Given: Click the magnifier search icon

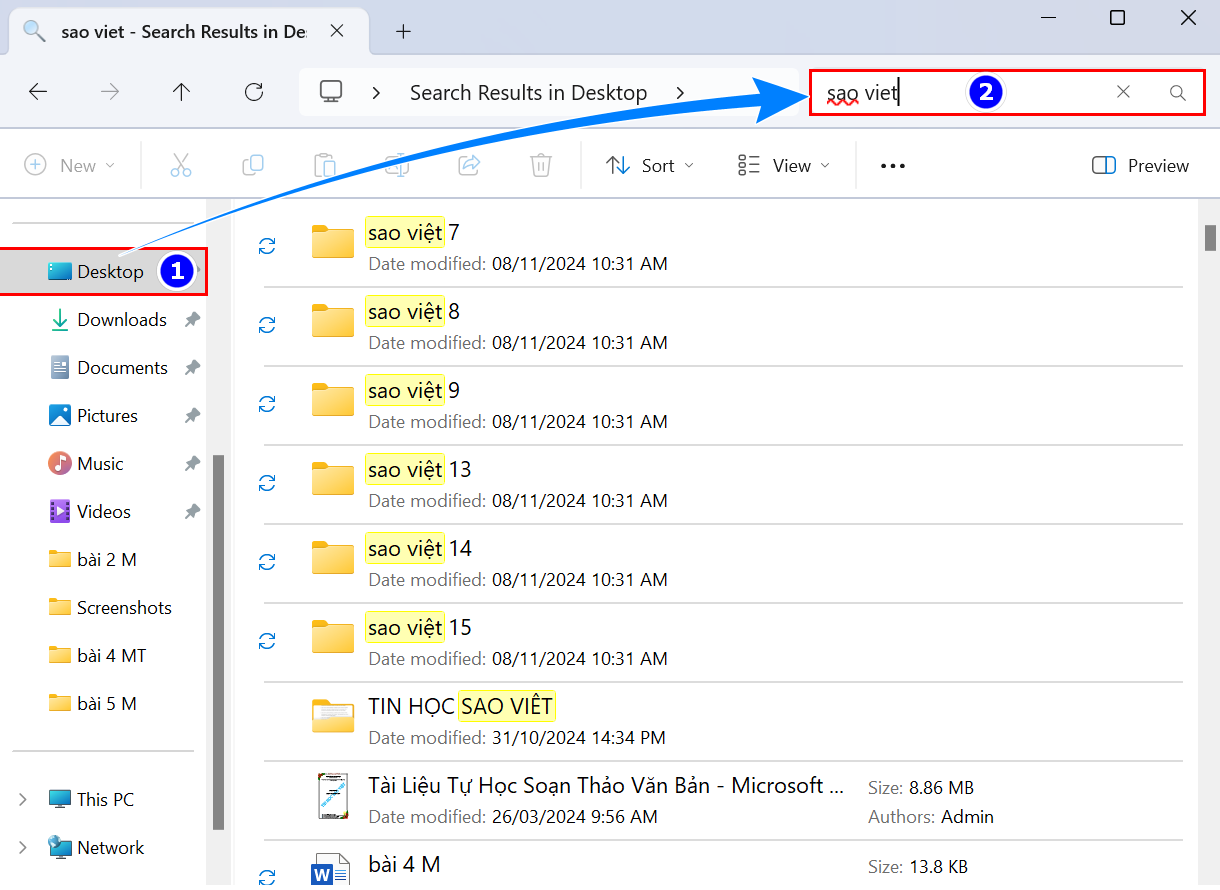Looking at the screenshot, I should [x=1178, y=93].
